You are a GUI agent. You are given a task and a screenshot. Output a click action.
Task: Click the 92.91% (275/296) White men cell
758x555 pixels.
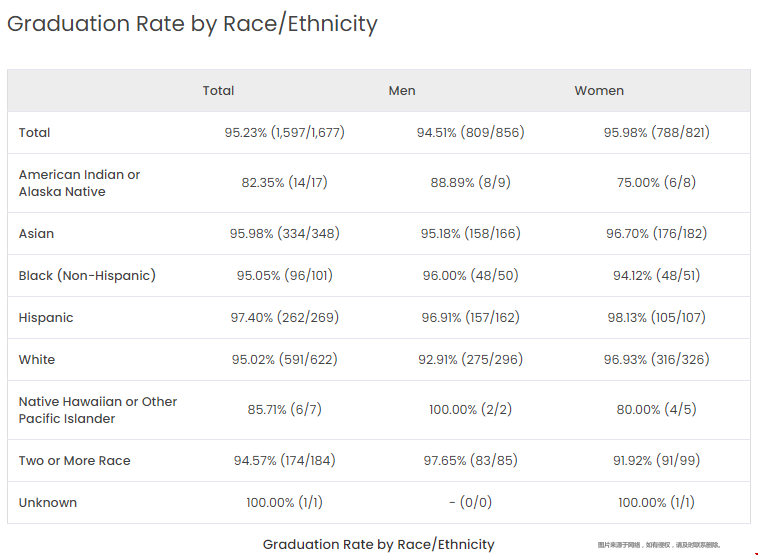[470, 360]
